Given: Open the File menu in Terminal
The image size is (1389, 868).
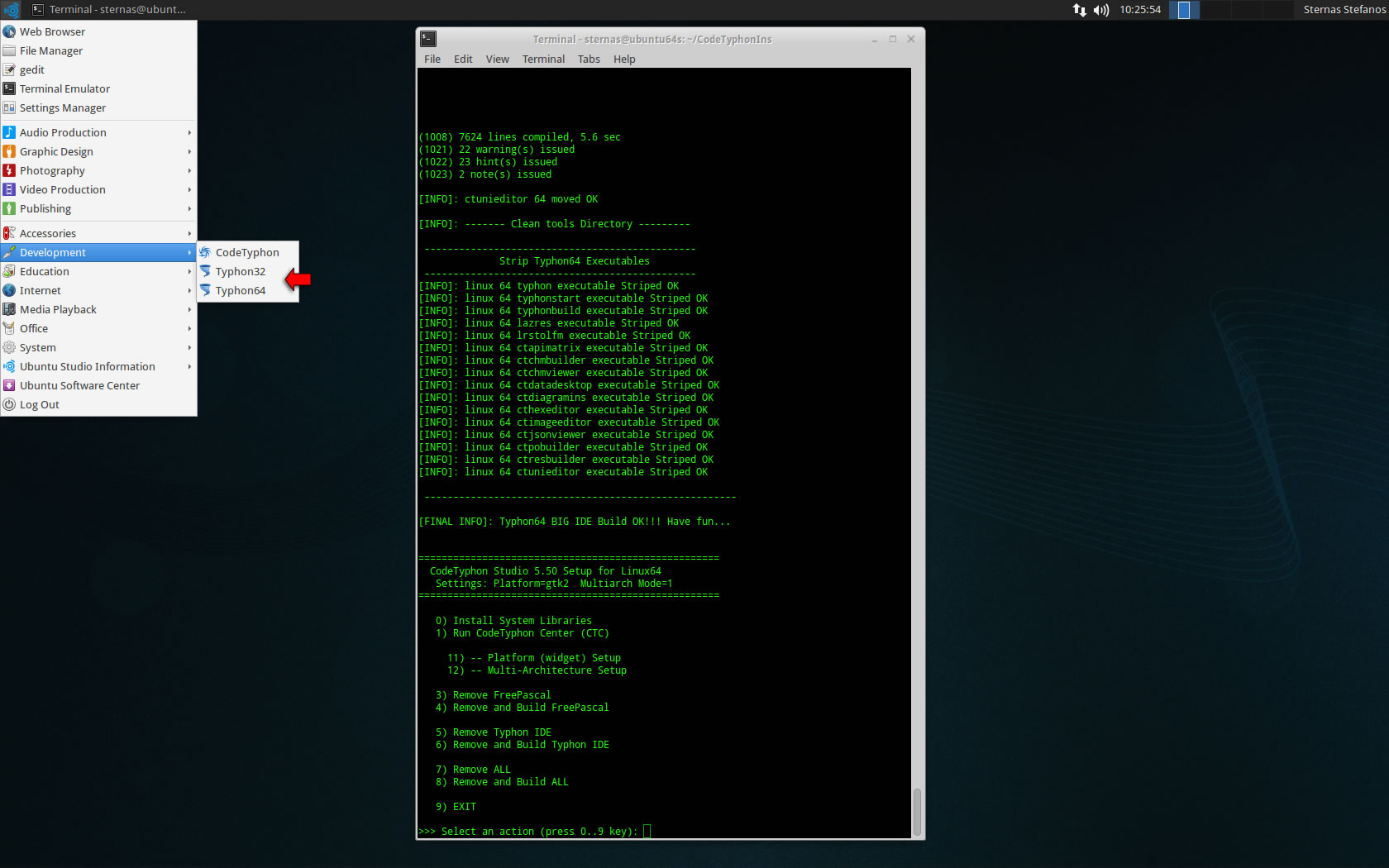Looking at the screenshot, I should click(x=432, y=59).
